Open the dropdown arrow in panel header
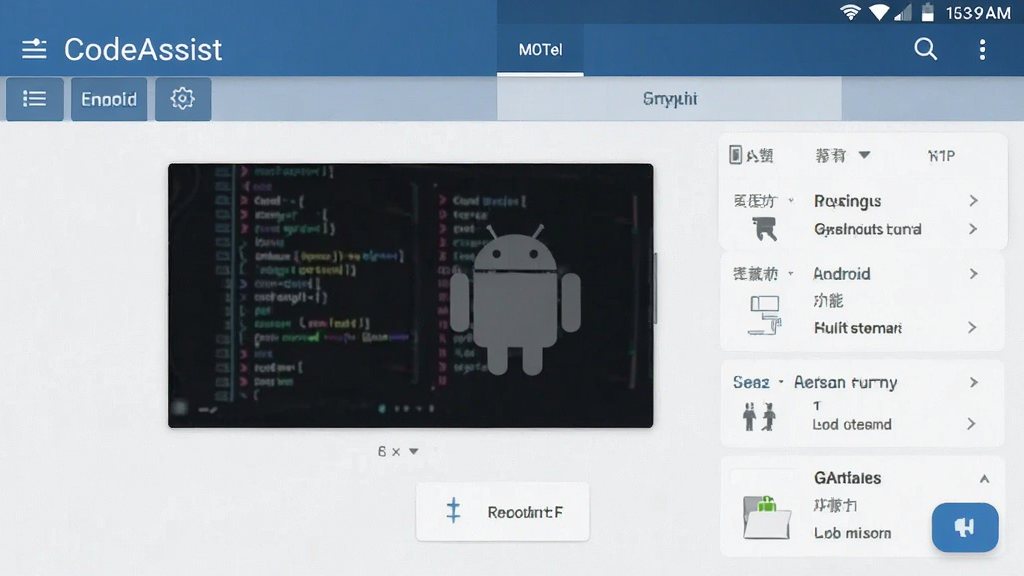Image resolution: width=1024 pixels, height=576 pixels. (865, 155)
